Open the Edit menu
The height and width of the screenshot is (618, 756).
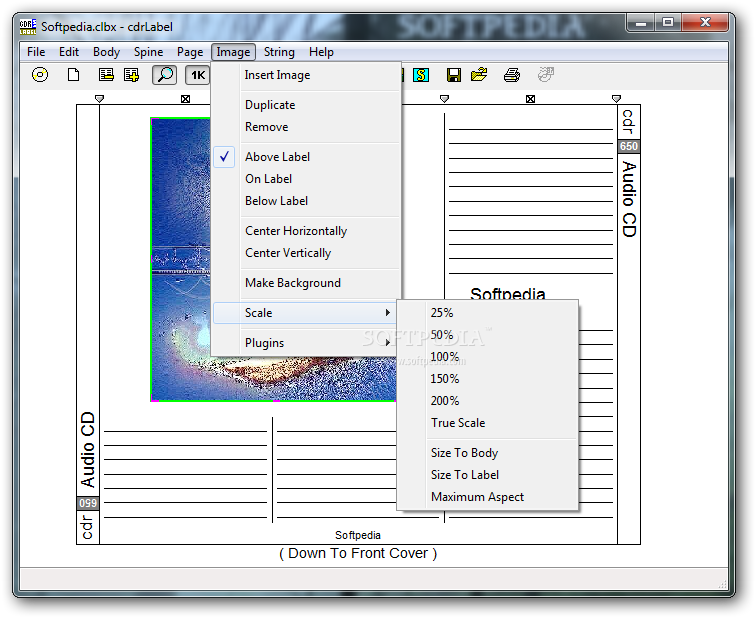click(69, 52)
